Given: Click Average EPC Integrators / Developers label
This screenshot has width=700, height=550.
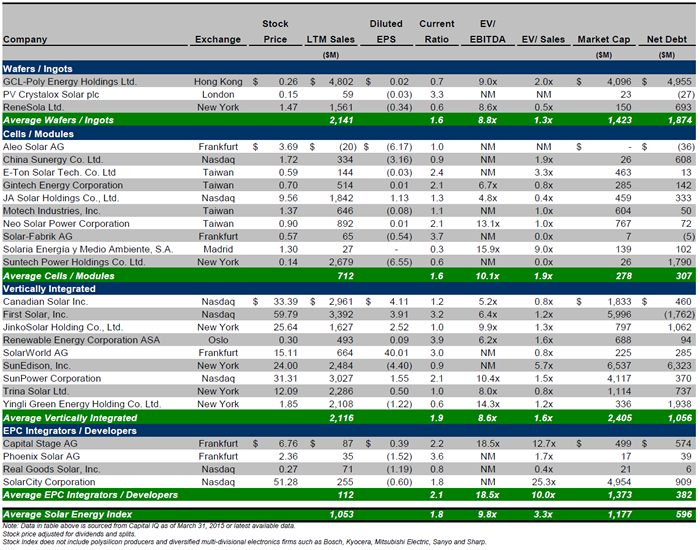Looking at the screenshot, I should point(90,495).
